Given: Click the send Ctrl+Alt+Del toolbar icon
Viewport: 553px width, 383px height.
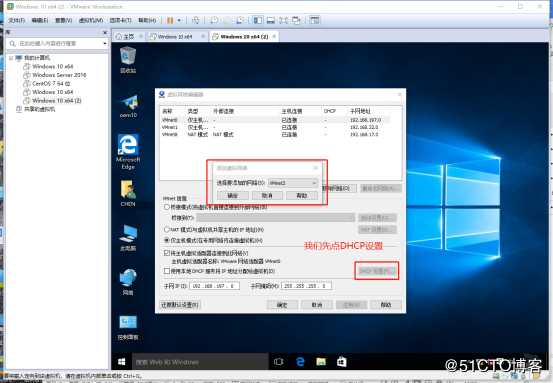Looking at the screenshot, I should (196, 20).
